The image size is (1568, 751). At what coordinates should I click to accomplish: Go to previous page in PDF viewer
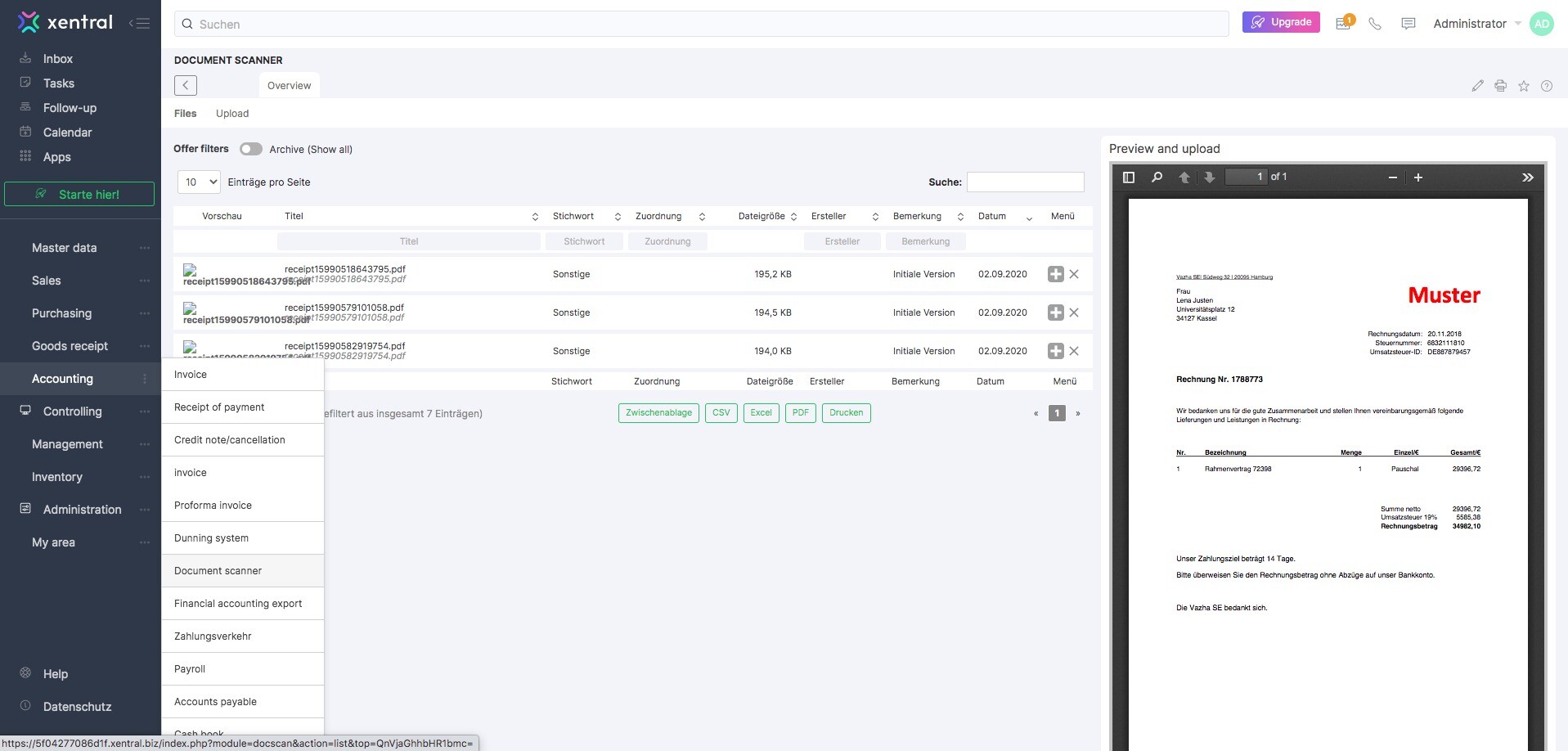pos(1184,178)
